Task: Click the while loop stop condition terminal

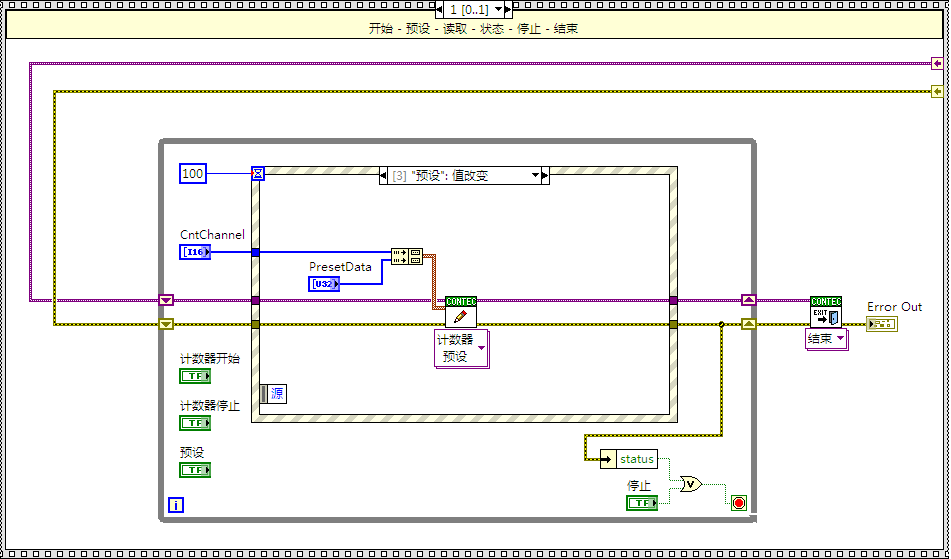Action: click(739, 503)
